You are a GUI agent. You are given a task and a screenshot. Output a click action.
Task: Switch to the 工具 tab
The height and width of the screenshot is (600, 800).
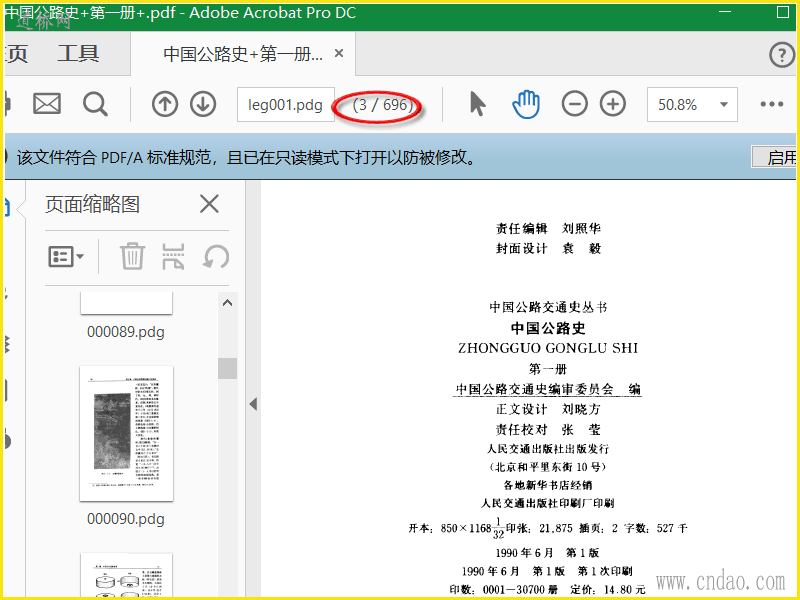(78, 54)
